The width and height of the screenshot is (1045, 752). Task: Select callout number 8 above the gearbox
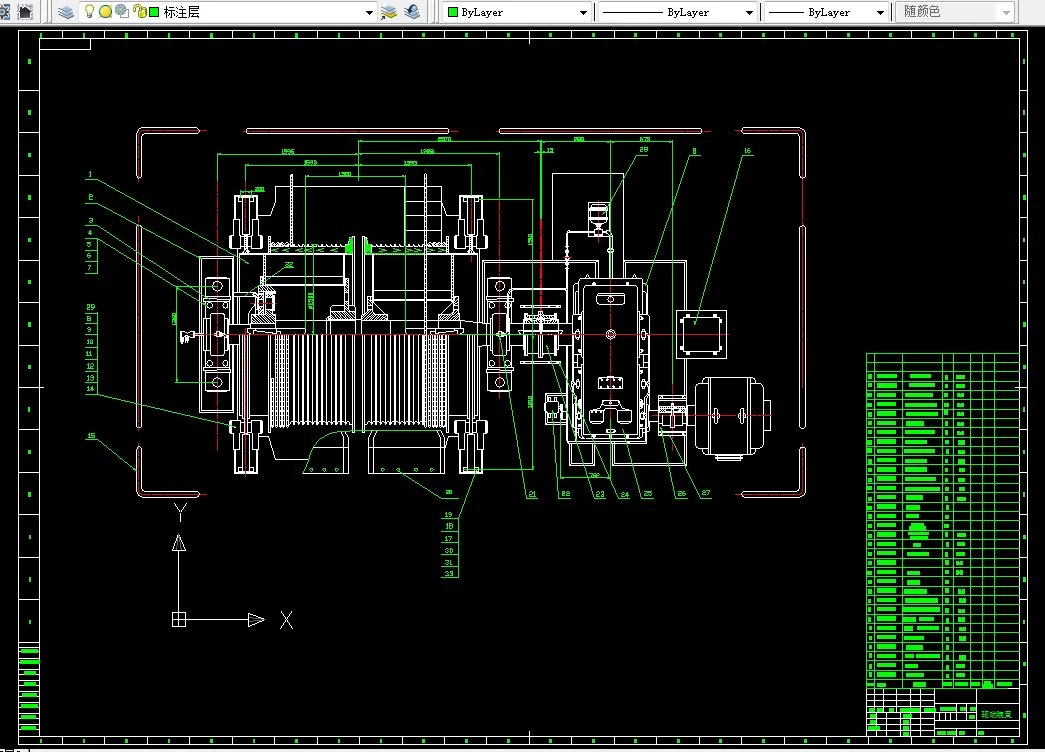(694, 151)
